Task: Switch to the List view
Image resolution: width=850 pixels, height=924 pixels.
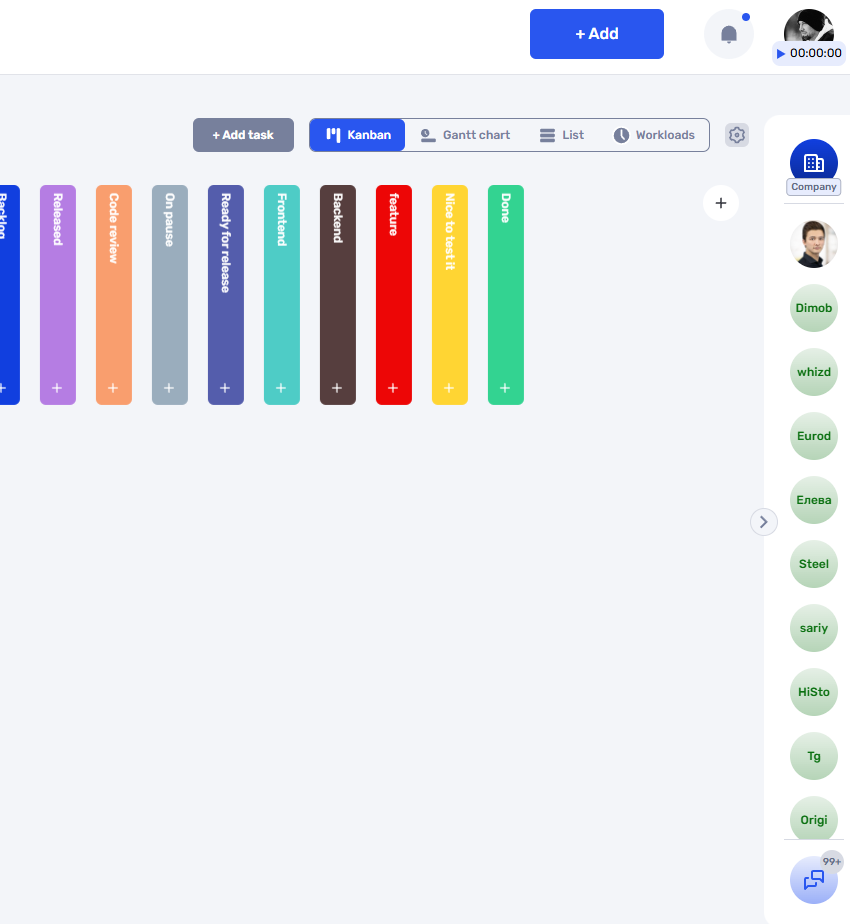Action: click(x=562, y=135)
